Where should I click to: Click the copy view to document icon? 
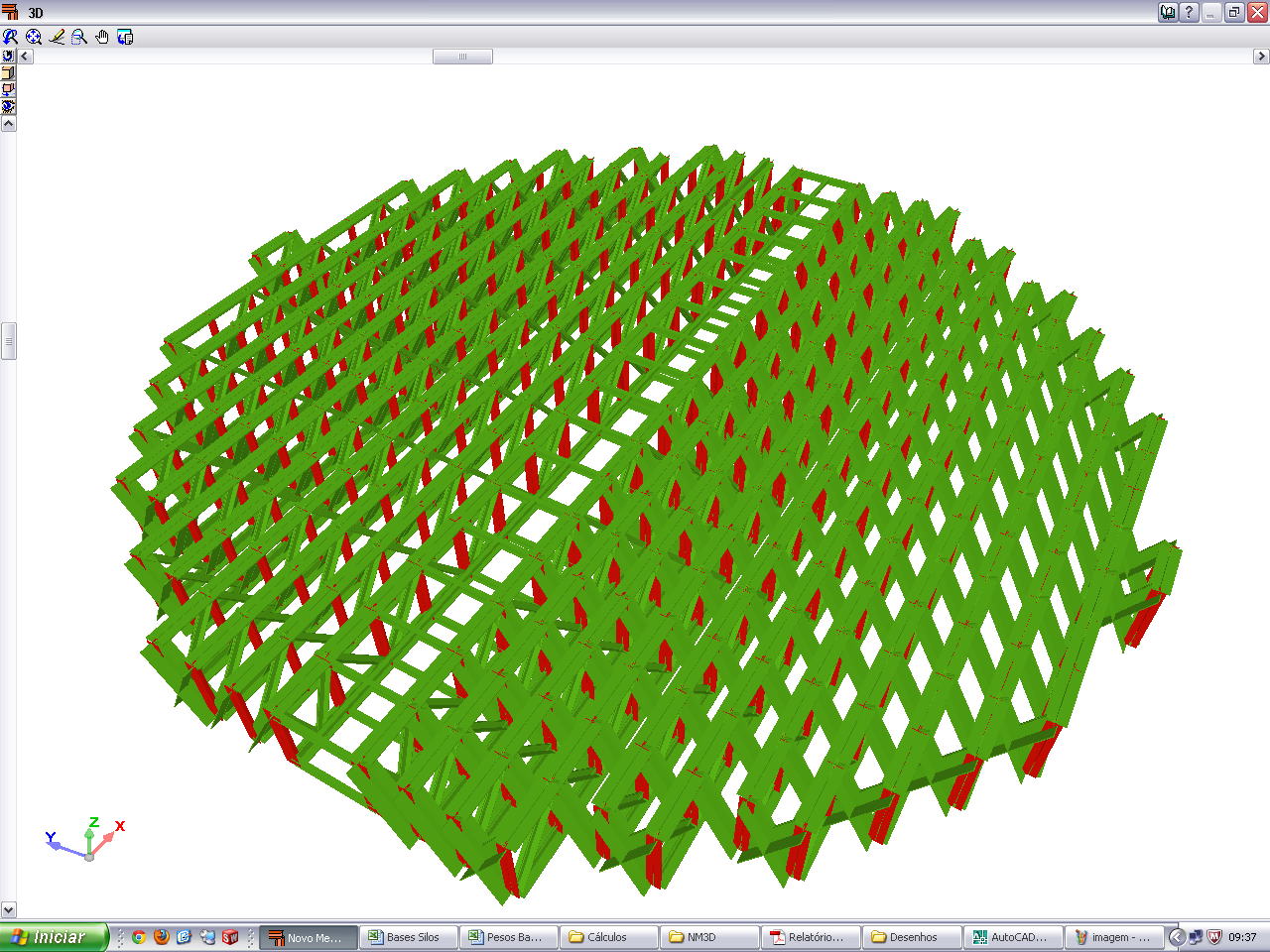[x=125, y=37]
